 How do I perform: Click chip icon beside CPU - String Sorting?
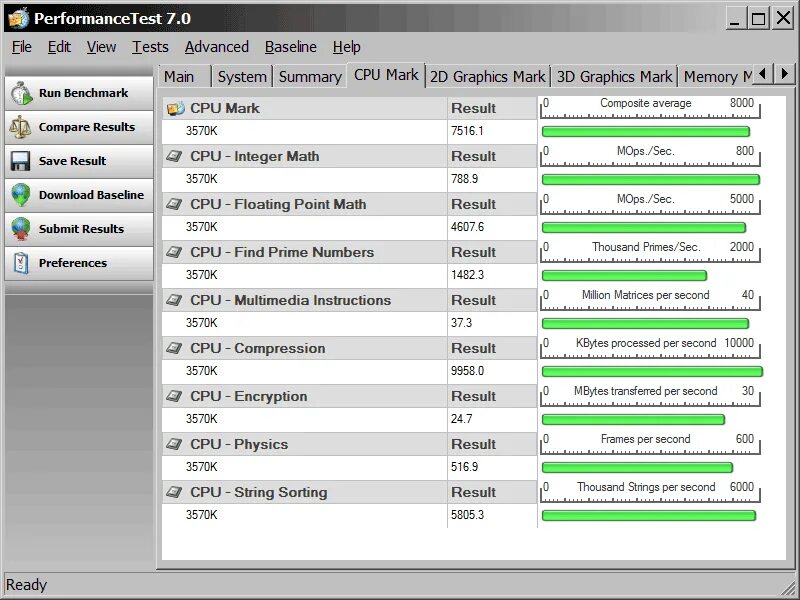pyautogui.click(x=174, y=492)
